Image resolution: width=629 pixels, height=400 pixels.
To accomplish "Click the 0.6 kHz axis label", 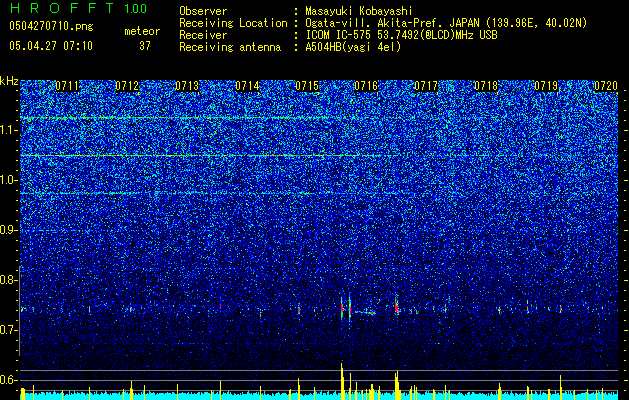I will [9, 380].
